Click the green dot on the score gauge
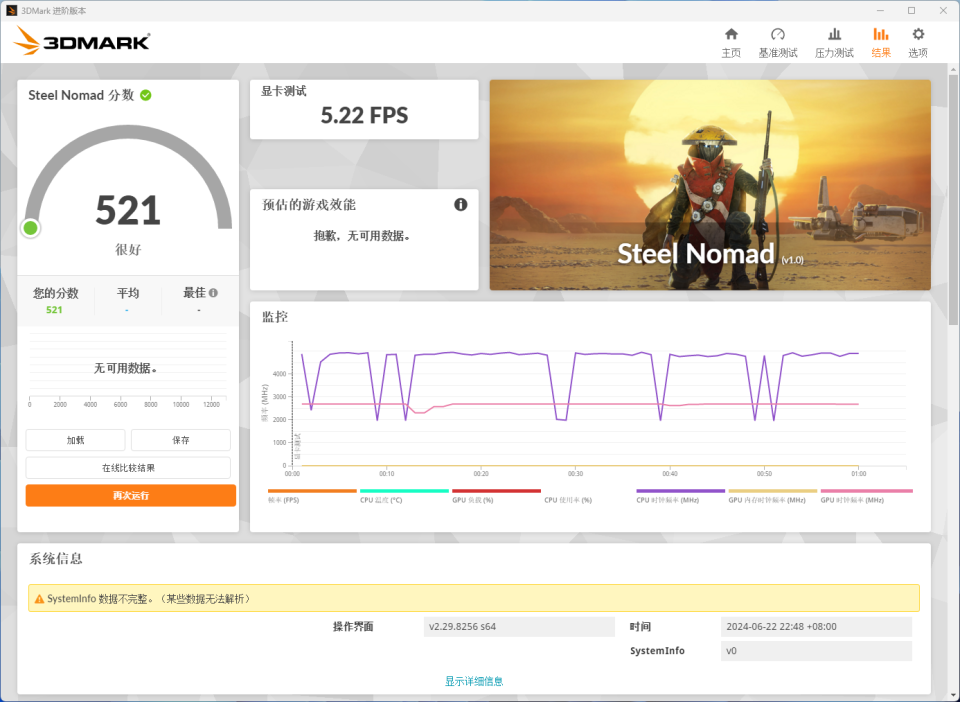Screen dimensions: 960x702 [x=31, y=228]
